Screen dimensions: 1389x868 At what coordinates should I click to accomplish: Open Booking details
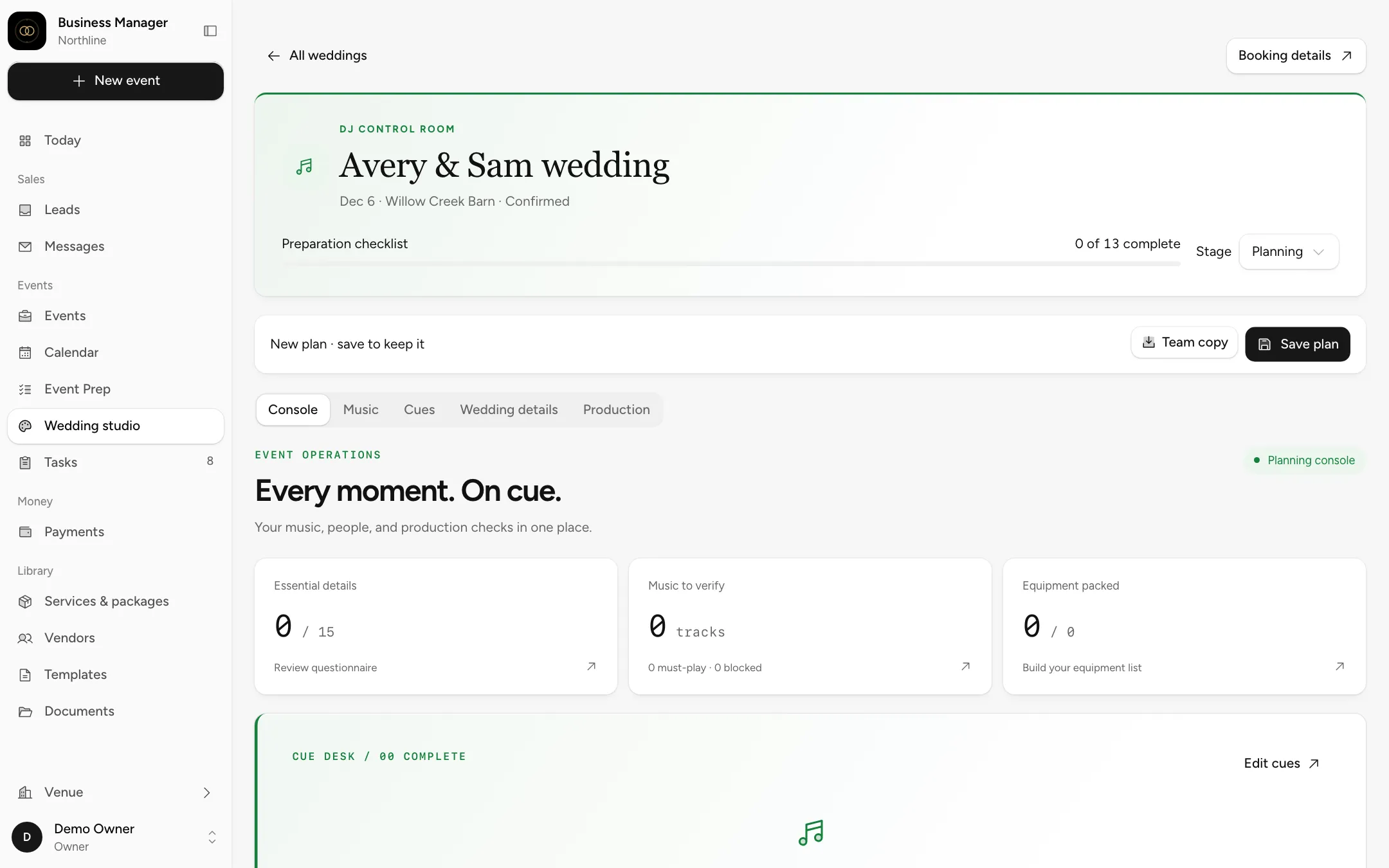pos(1296,56)
